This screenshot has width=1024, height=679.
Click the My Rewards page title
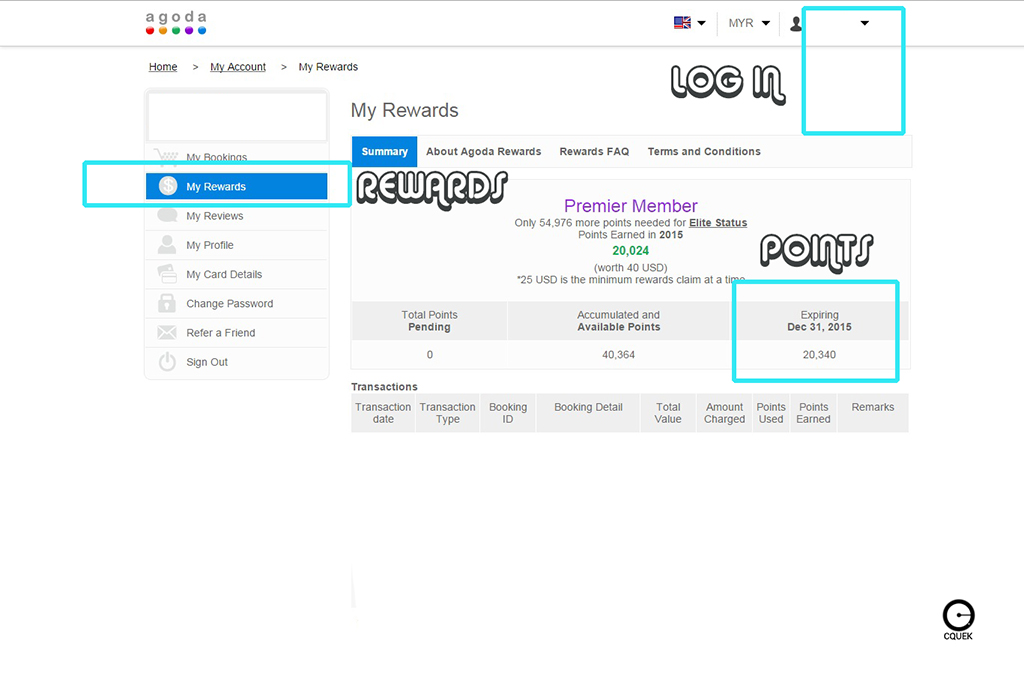404,110
